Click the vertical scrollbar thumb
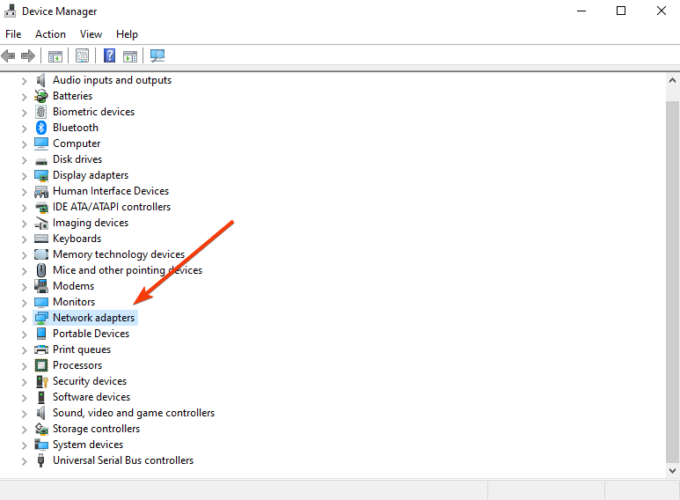This screenshot has height=500, width=680. pos(672,282)
